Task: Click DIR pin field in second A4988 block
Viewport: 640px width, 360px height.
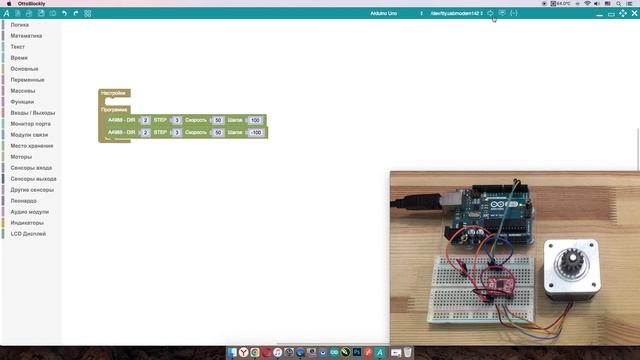Action: tap(145, 133)
